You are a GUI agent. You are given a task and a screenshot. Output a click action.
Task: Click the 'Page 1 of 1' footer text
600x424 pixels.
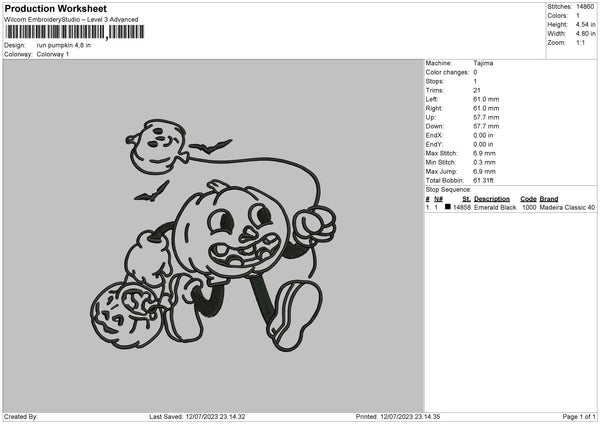(x=579, y=417)
